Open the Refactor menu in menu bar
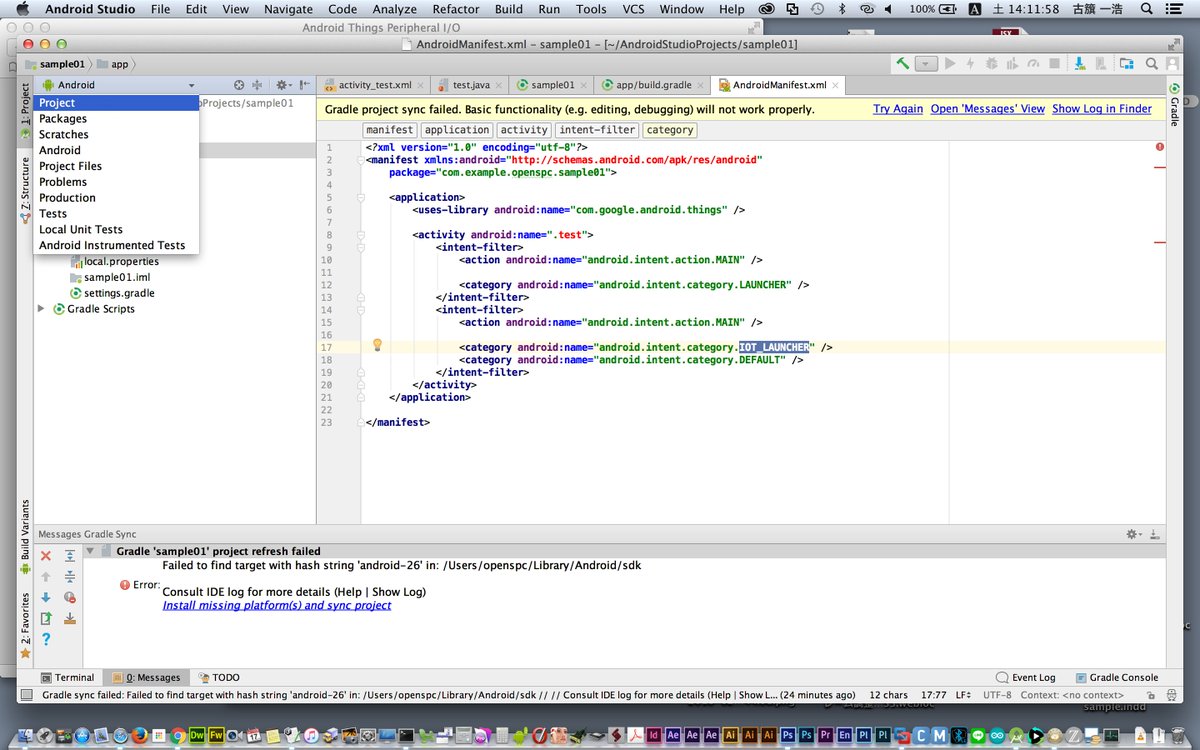The height and width of the screenshot is (750, 1200). 455,9
